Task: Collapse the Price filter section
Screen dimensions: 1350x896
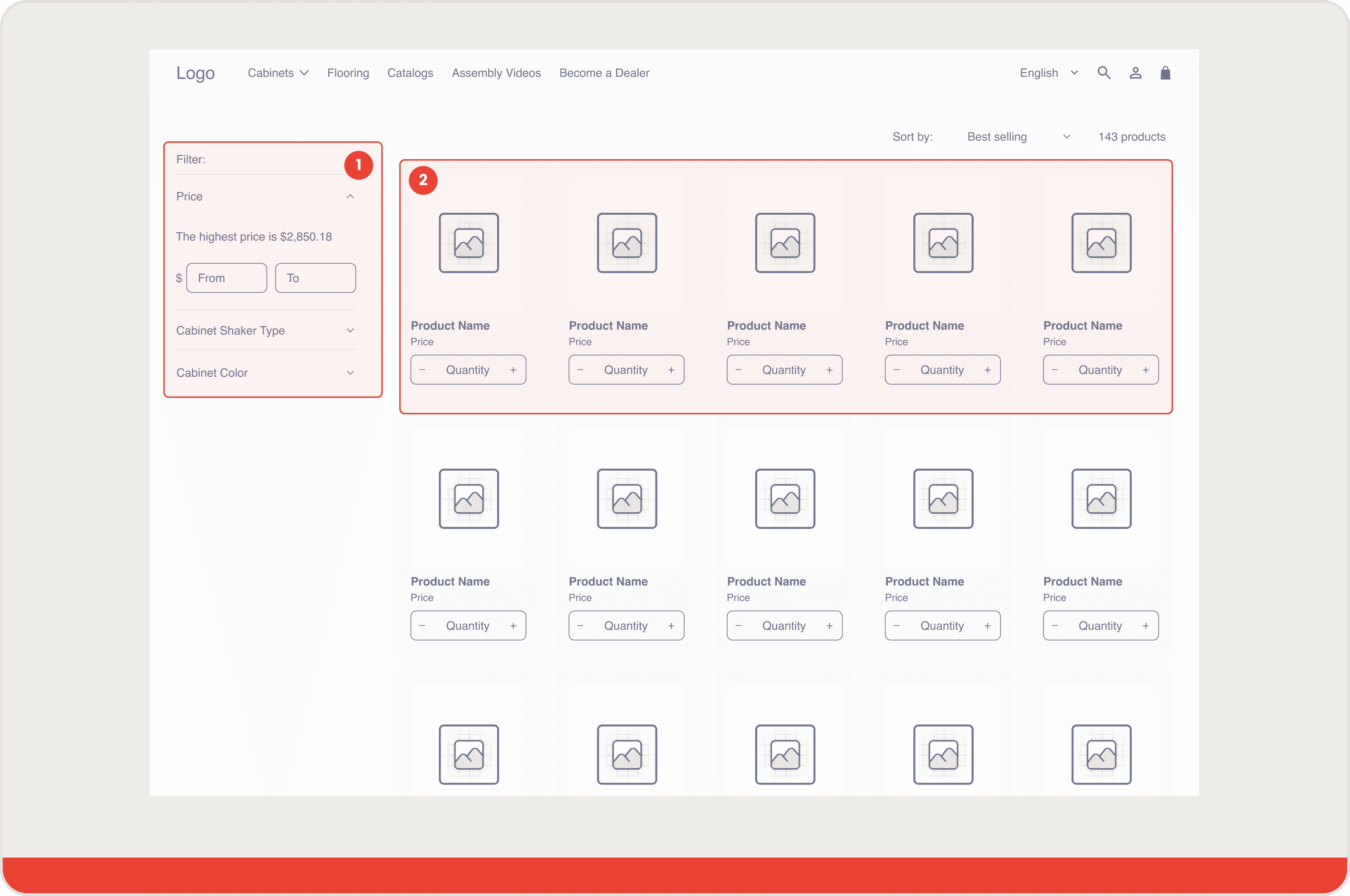Action: [350, 197]
